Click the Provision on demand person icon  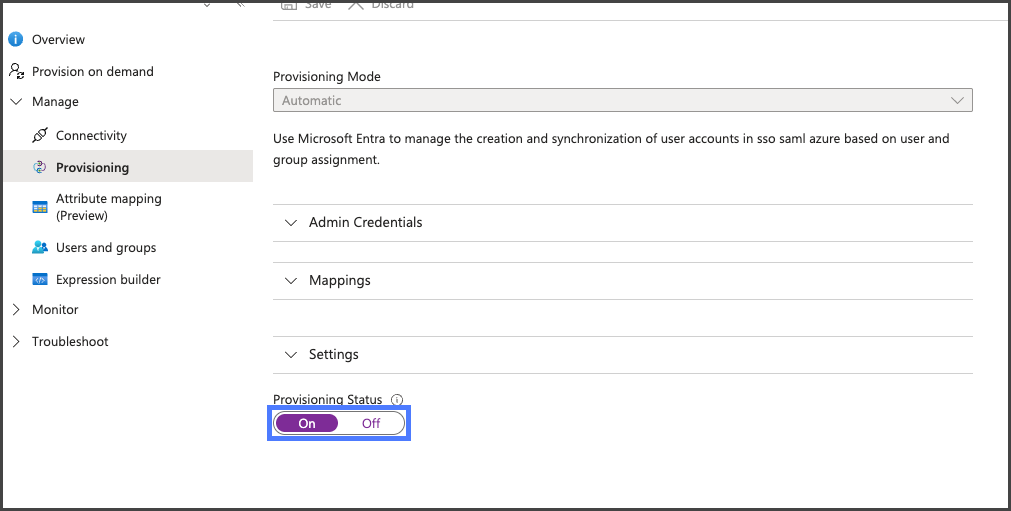click(x=15, y=72)
